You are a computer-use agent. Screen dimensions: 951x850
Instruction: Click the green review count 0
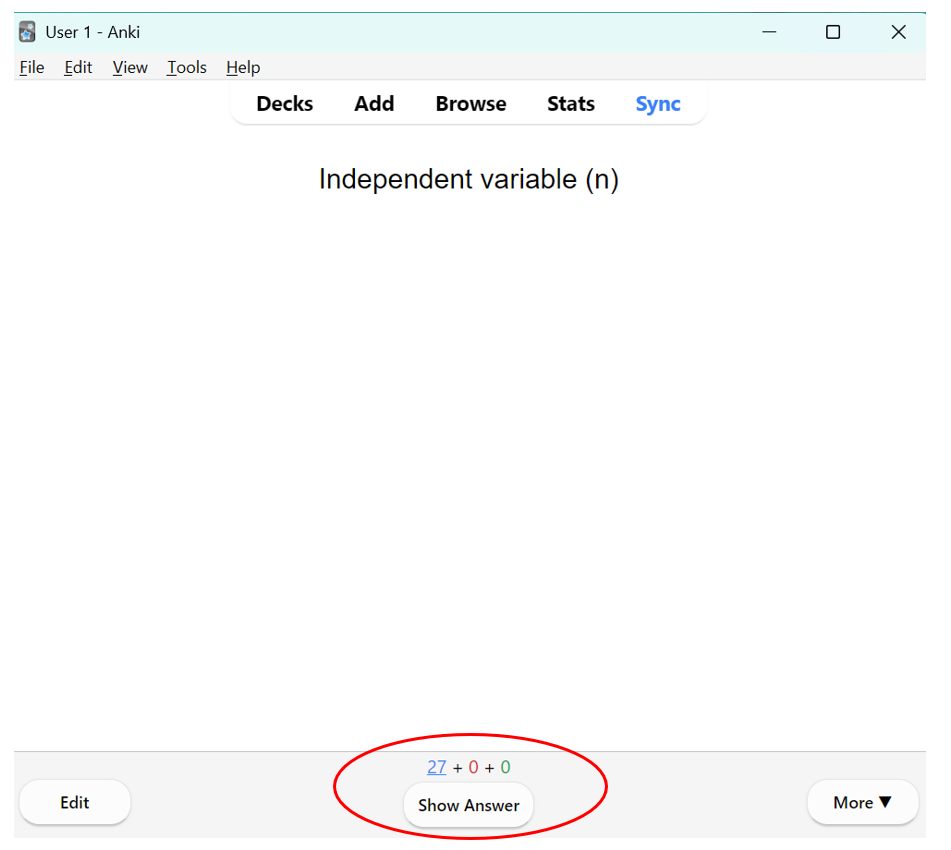pos(505,767)
